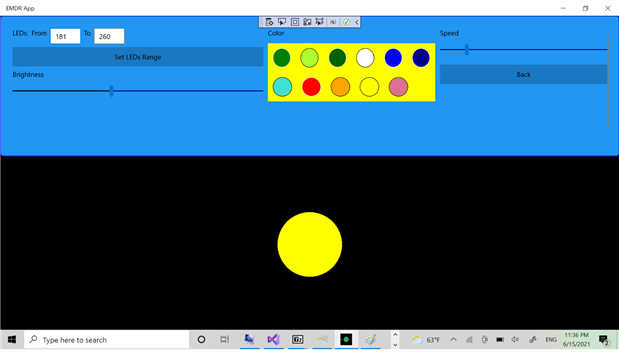Viewport: 619px width, 363px height.
Task: Pick the navy dark blue swatch
Action: pos(421,58)
